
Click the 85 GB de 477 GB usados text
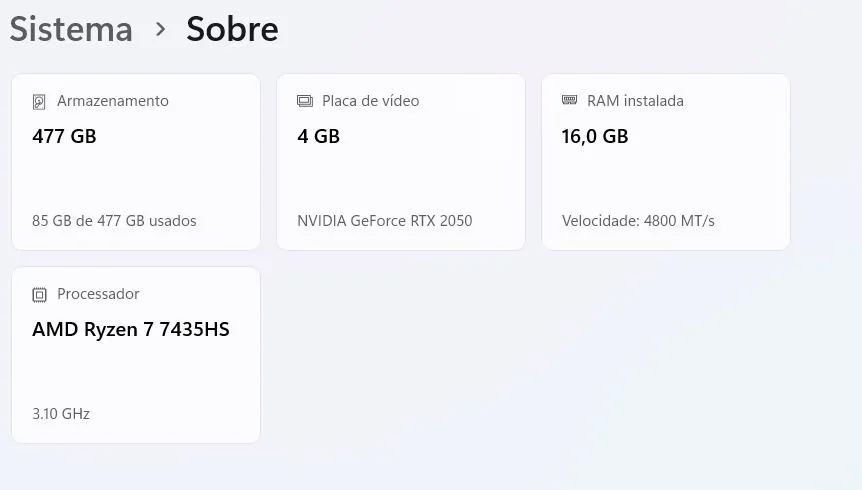click(114, 221)
